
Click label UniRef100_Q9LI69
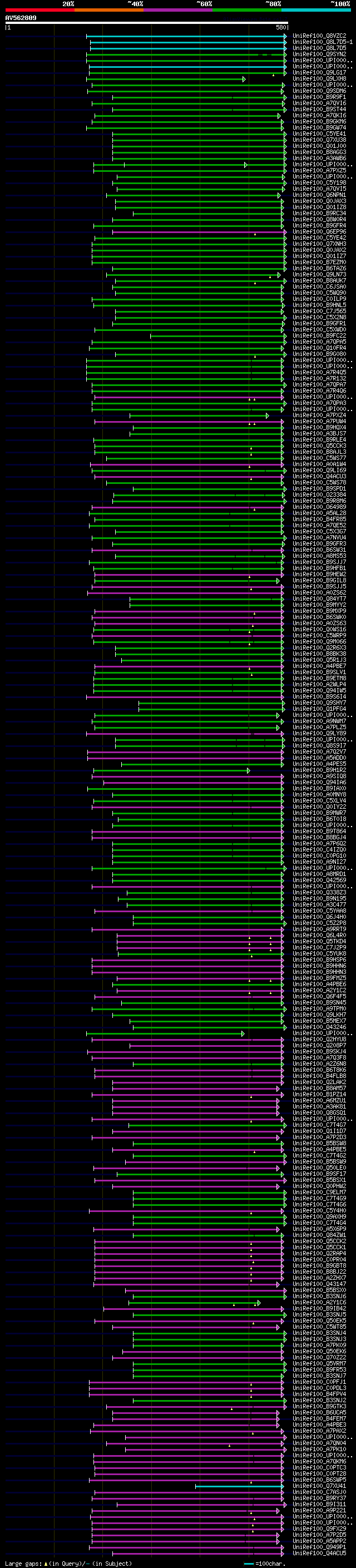coord(319,471)
